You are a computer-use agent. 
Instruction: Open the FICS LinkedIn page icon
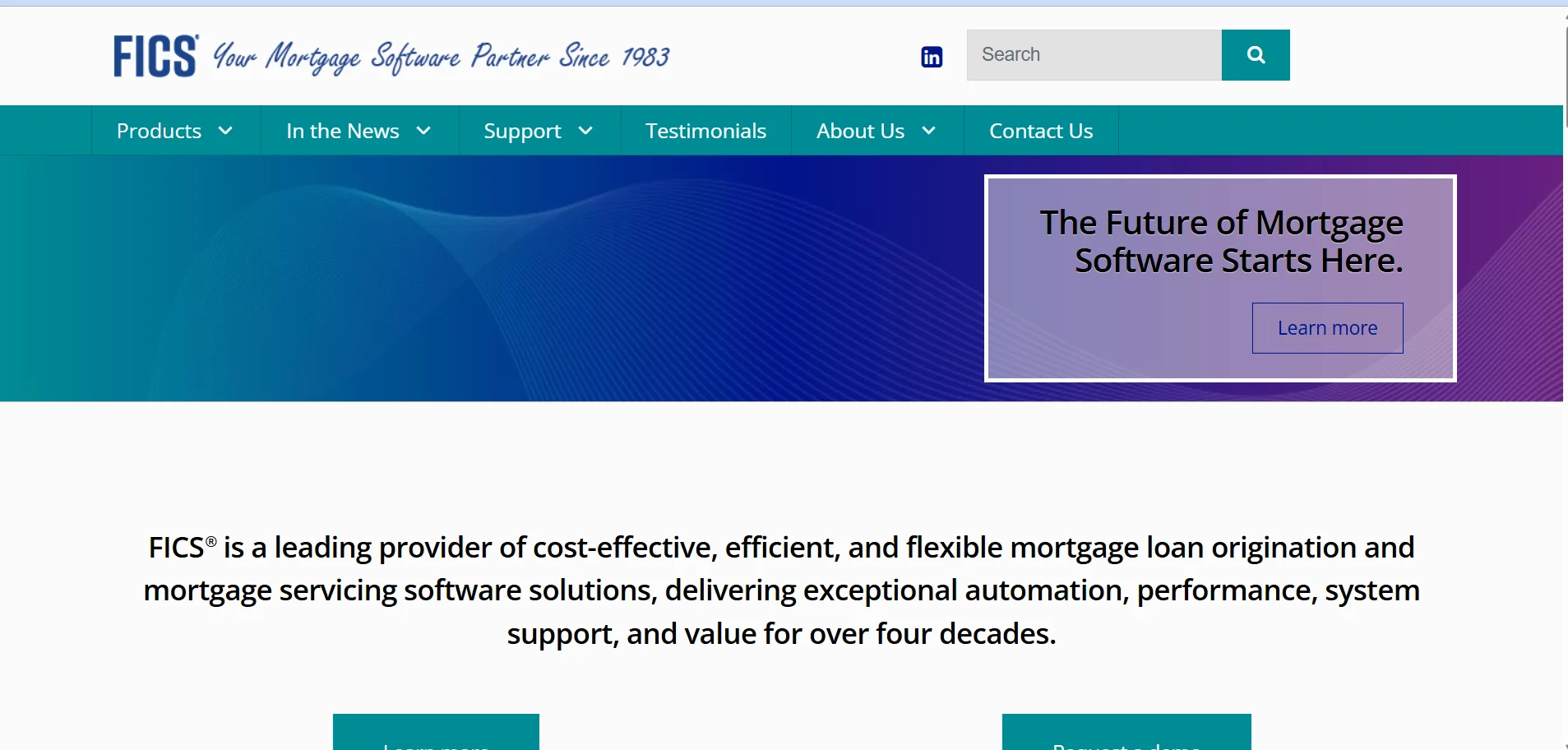(x=932, y=57)
